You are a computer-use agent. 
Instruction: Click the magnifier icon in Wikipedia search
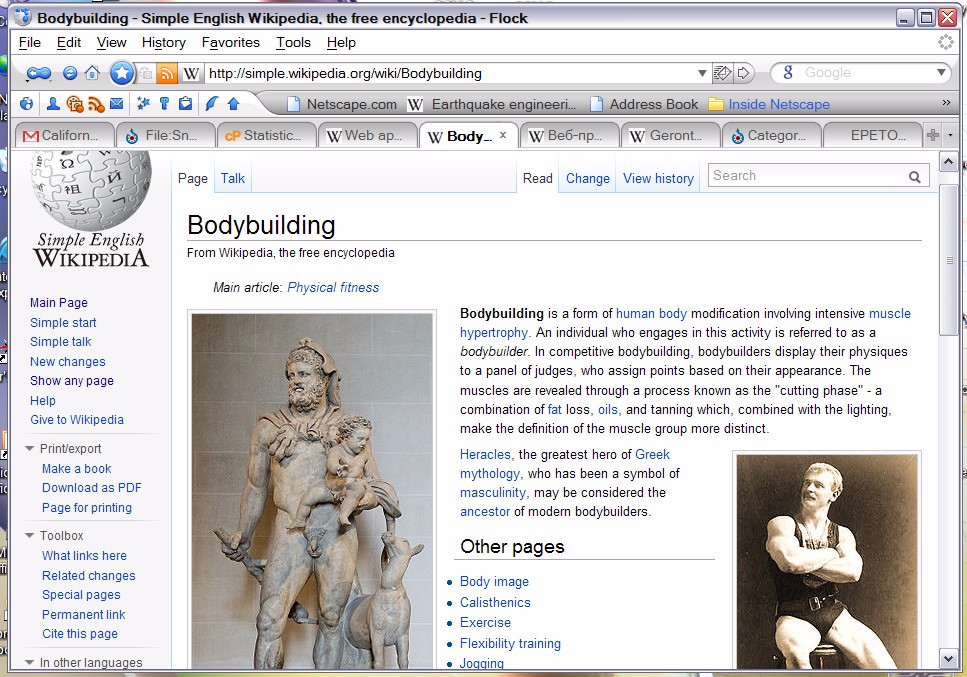915,177
